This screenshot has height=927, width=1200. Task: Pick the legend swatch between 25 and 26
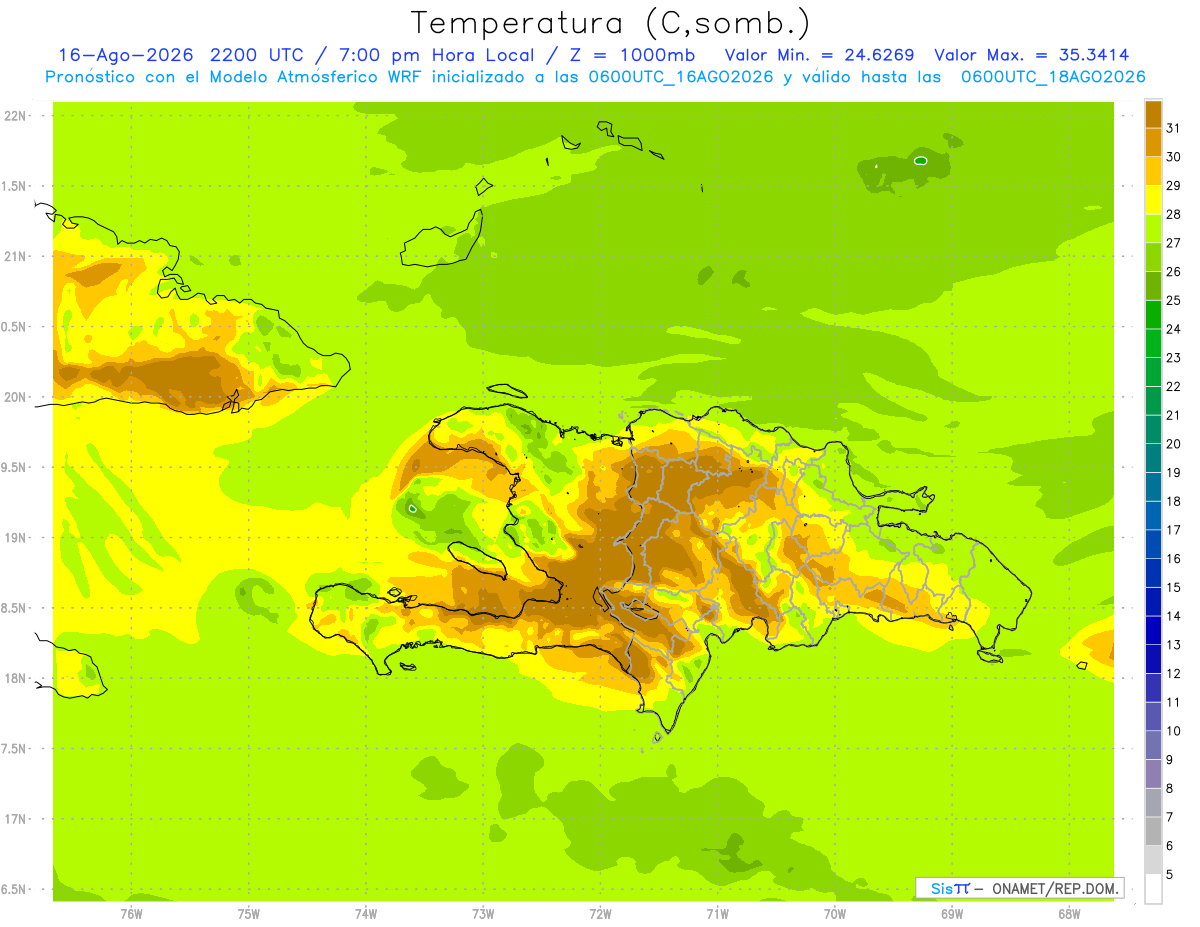pos(1153,286)
